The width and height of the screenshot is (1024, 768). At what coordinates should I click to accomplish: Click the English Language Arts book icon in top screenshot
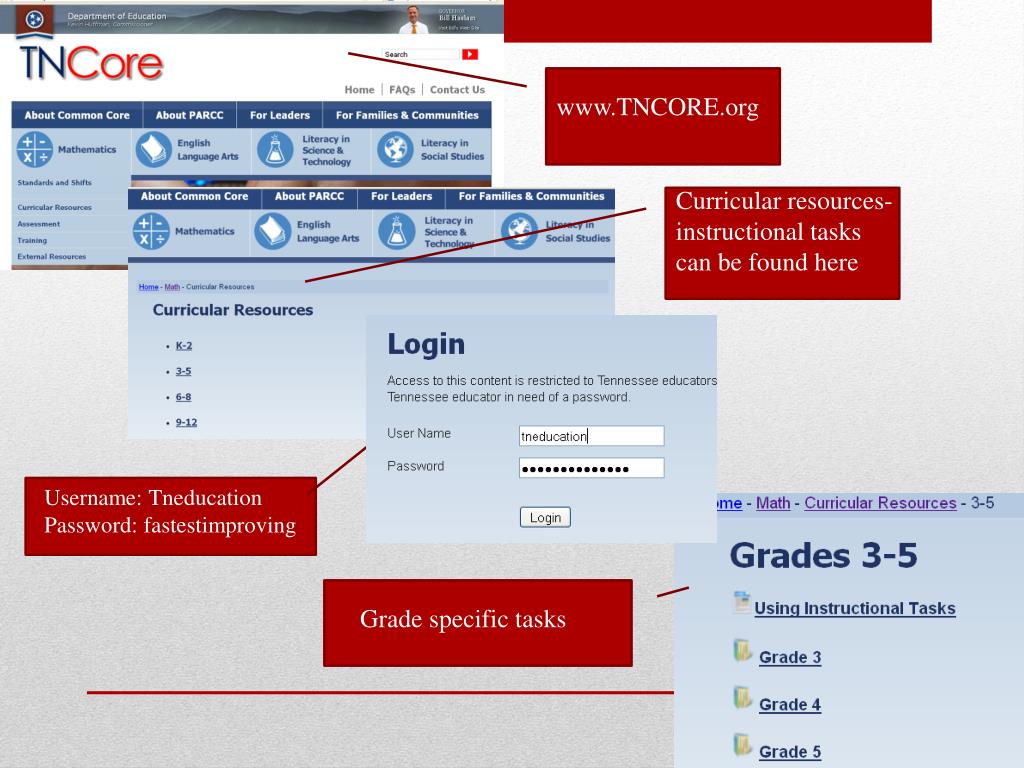153,150
